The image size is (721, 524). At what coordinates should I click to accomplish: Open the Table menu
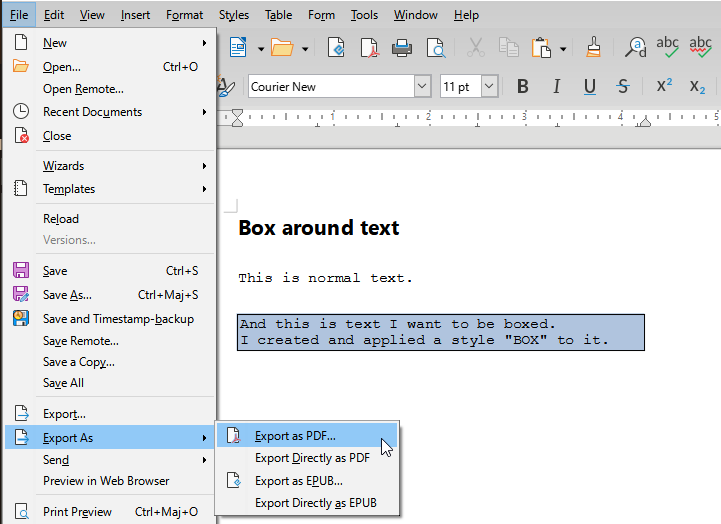[x=278, y=15]
